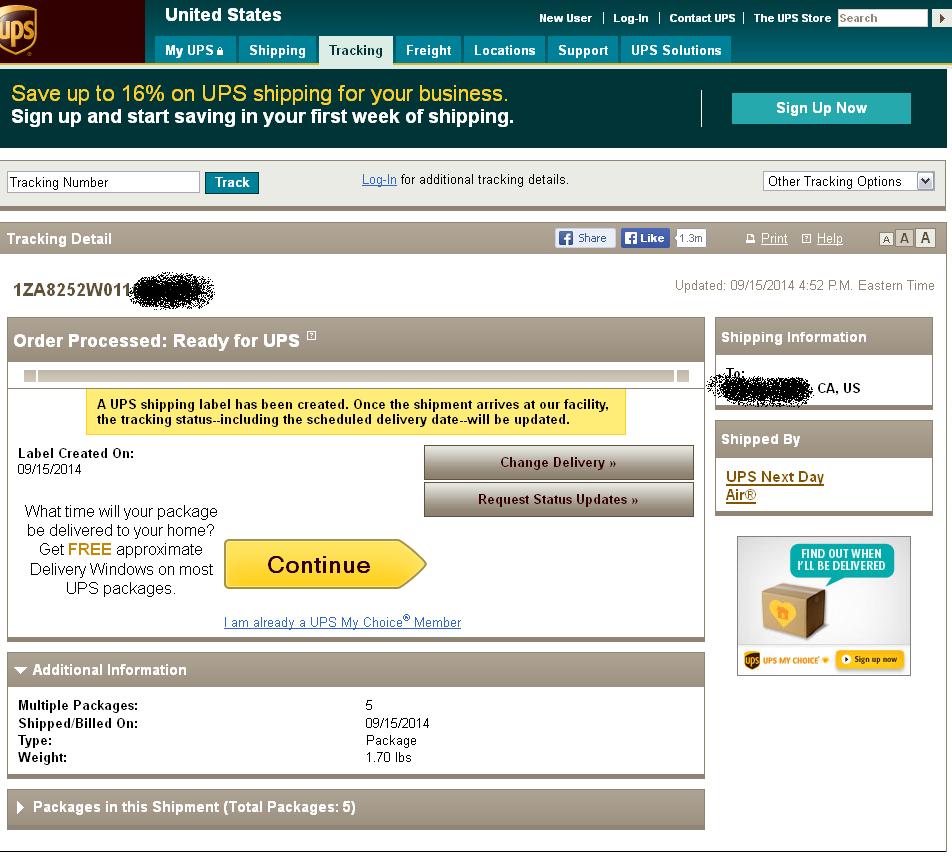Switch to the Tracking tab
Image resolution: width=952 pixels, height=860 pixels.
click(356, 50)
